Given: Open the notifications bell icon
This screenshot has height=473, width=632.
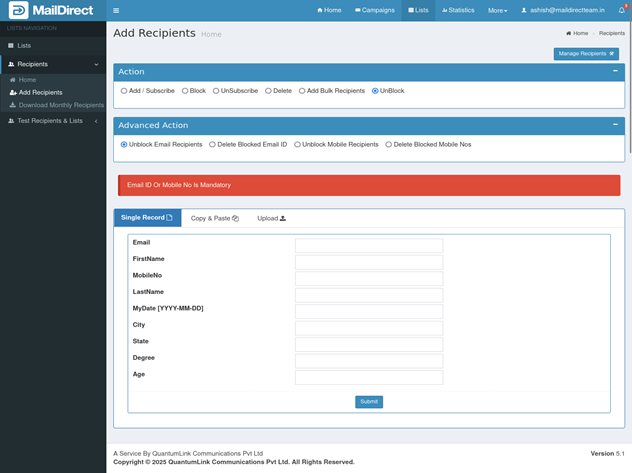Looking at the screenshot, I should [x=621, y=10].
